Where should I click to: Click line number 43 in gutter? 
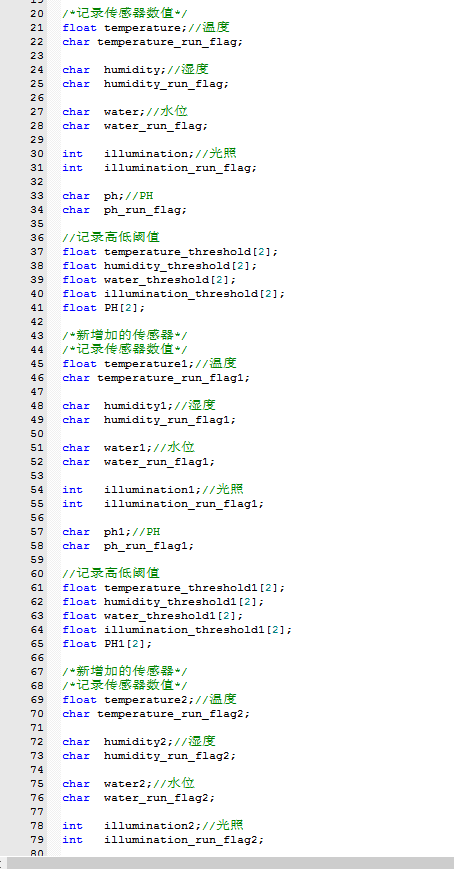point(37,336)
